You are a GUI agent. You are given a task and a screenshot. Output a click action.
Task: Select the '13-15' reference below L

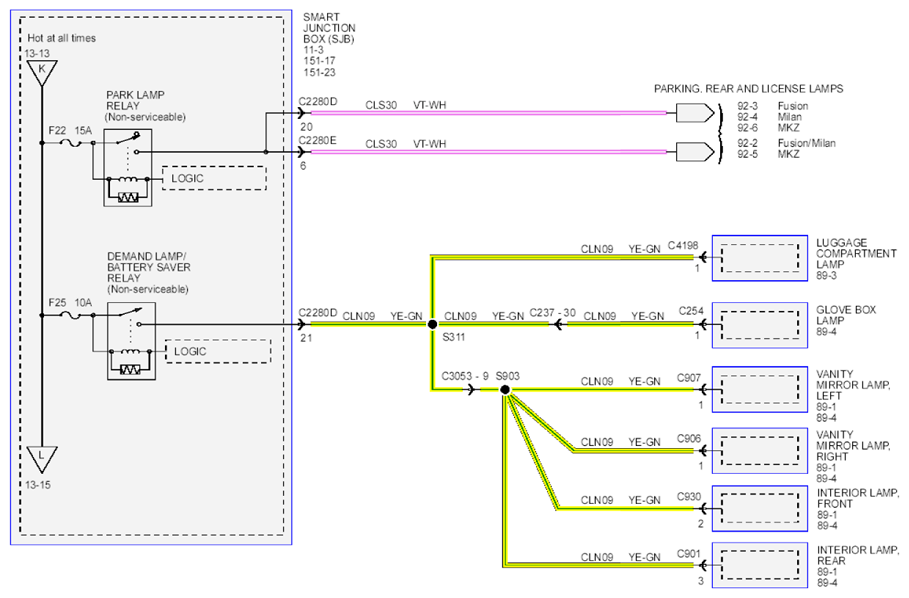point(38,485)
